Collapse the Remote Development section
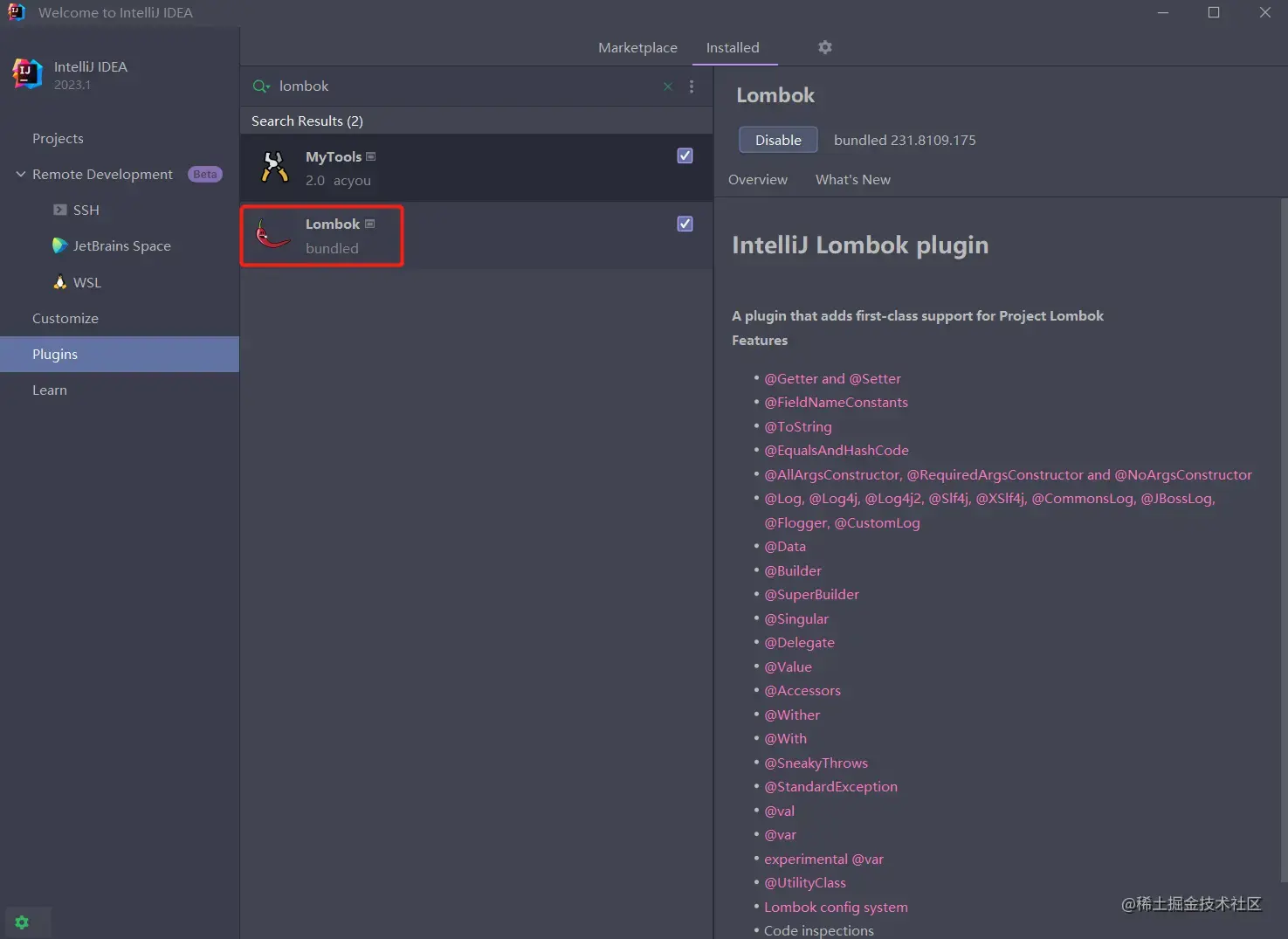This screenshot has width=1288, height=939. pos(21,174)
